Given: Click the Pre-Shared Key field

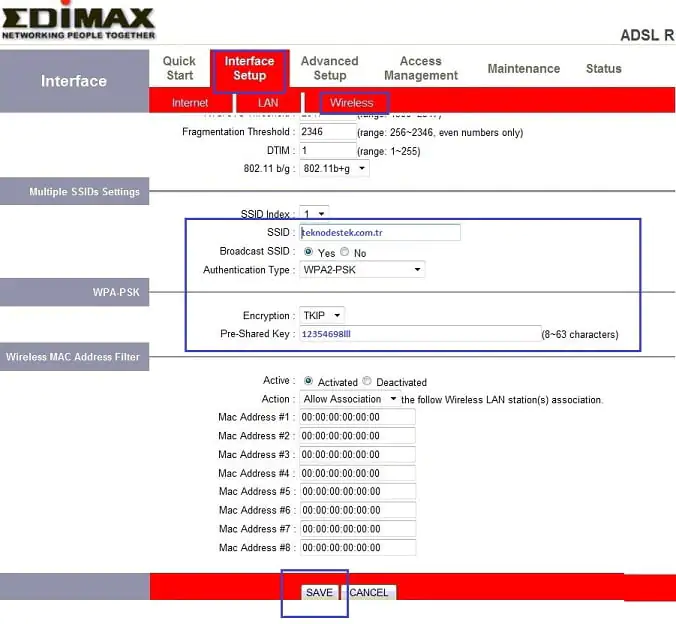Looking at the screenshot, I should [x=418, y=333].
